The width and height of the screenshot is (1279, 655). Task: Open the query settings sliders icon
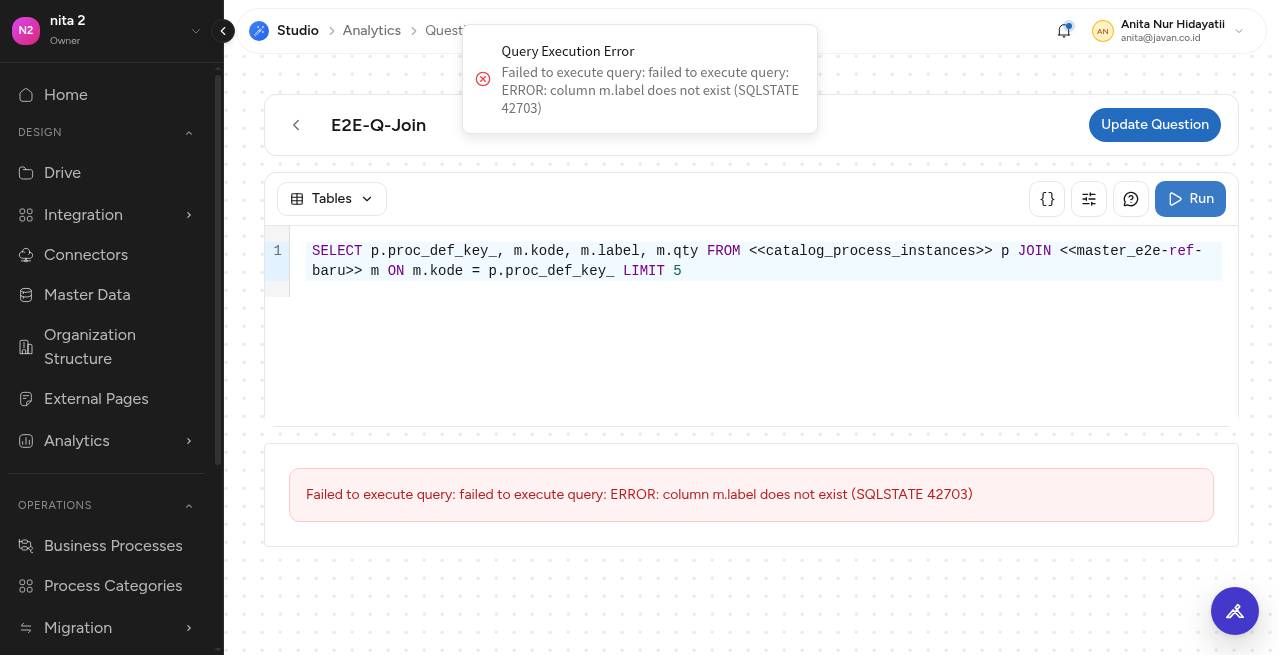(x=1089, y=199)
